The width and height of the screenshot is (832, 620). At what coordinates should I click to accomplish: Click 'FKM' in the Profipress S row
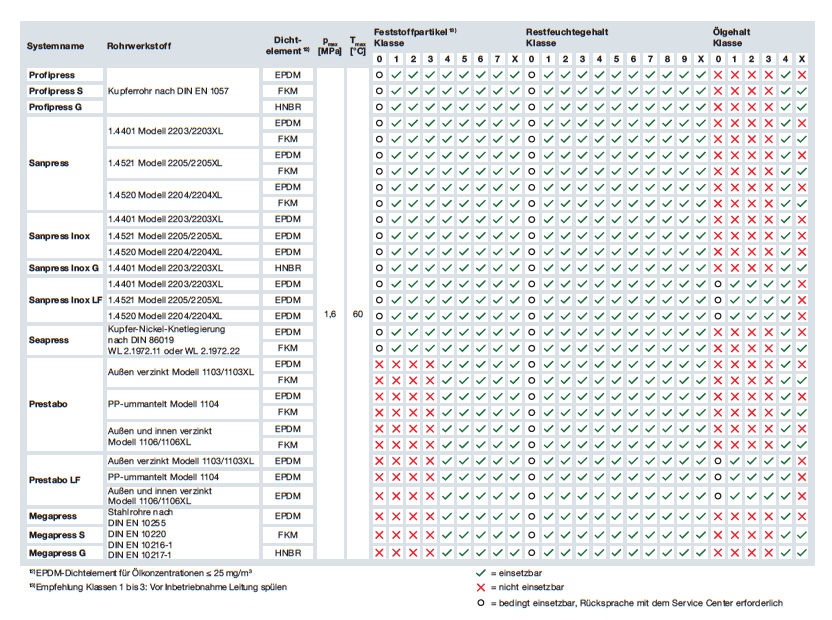(288, 91)
